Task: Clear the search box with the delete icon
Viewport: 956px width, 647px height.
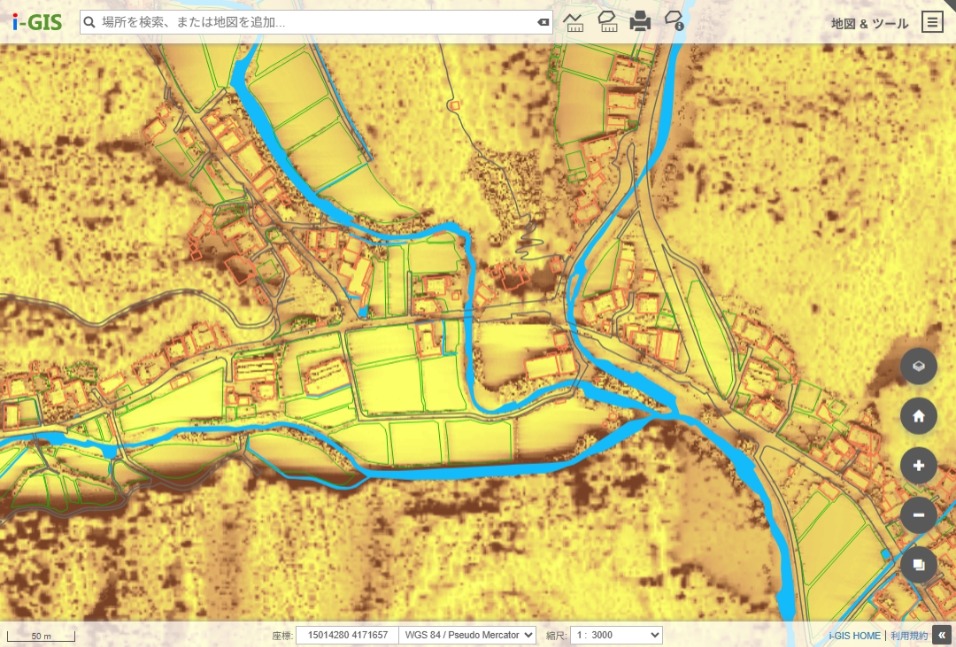Action: click(542, 22)
